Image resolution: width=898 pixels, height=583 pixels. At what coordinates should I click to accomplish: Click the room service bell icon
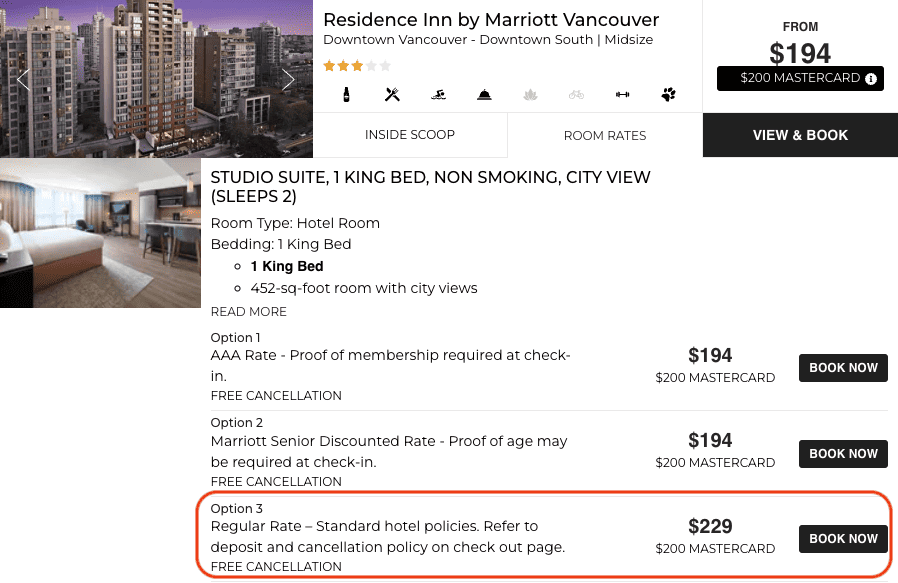point(484,95)
